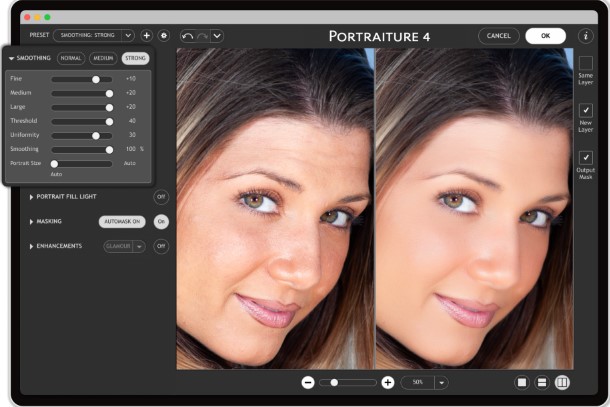Viewport: 610px width, 407px height.
Task: Expand the Enhancements section
Action: pyautogui.click(x=31, y=247)
